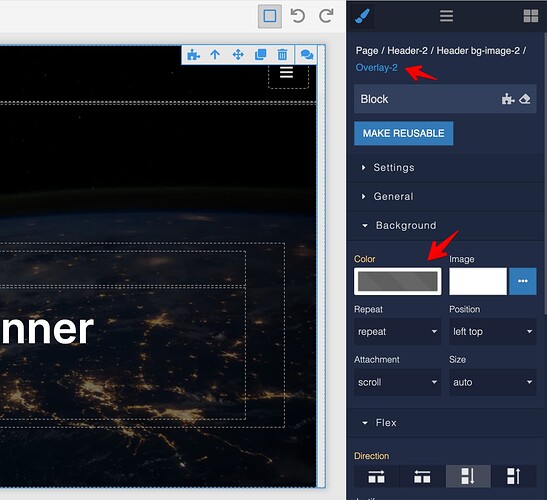Click the puzzle piece icon in block toolbar

tap(193, 55)
